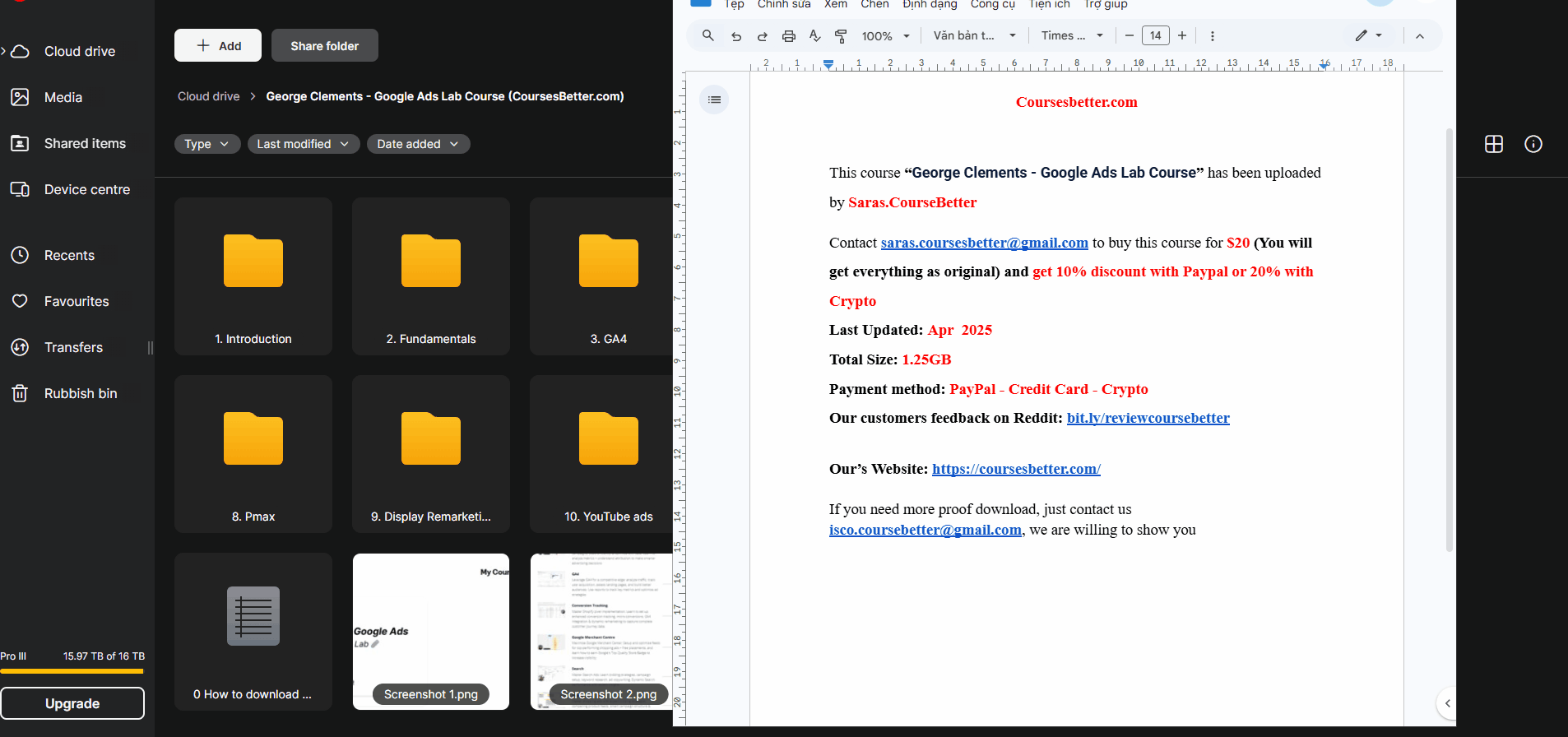Click the Coursesbetter.com document heading

pyautogui.click(x=1076, y=102)
